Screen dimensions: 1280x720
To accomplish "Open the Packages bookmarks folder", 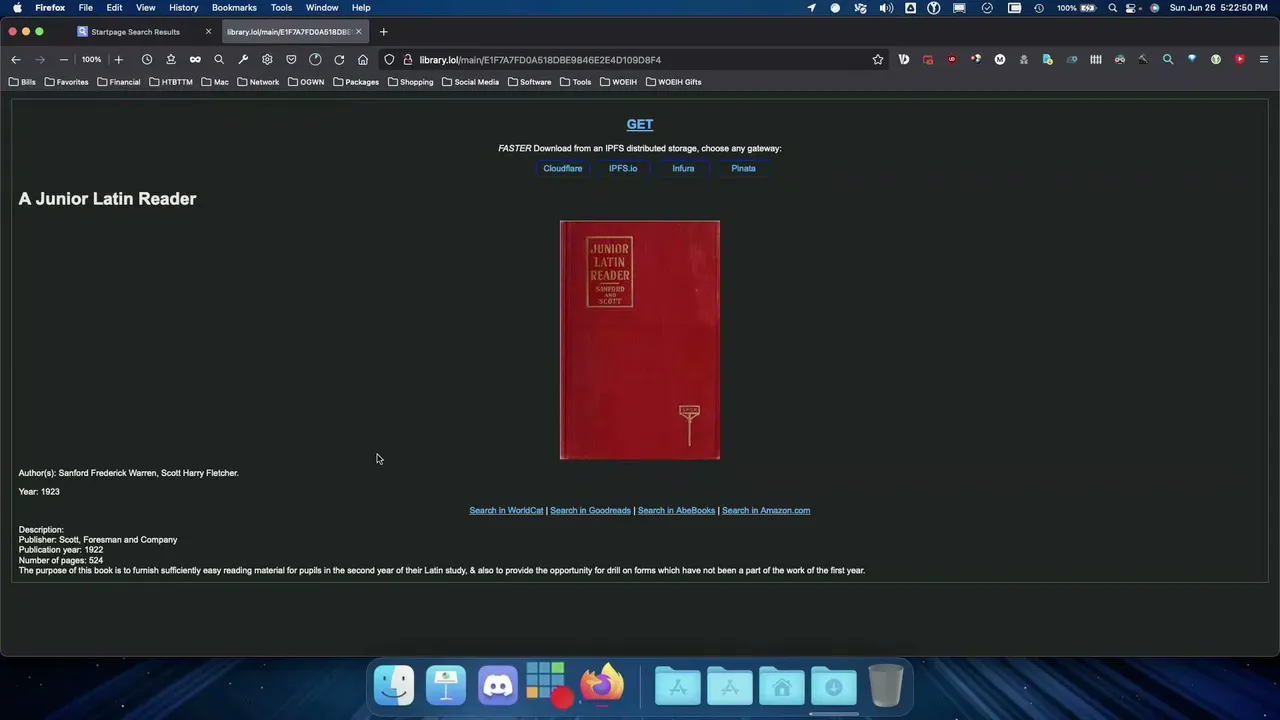I will (356, 82).
